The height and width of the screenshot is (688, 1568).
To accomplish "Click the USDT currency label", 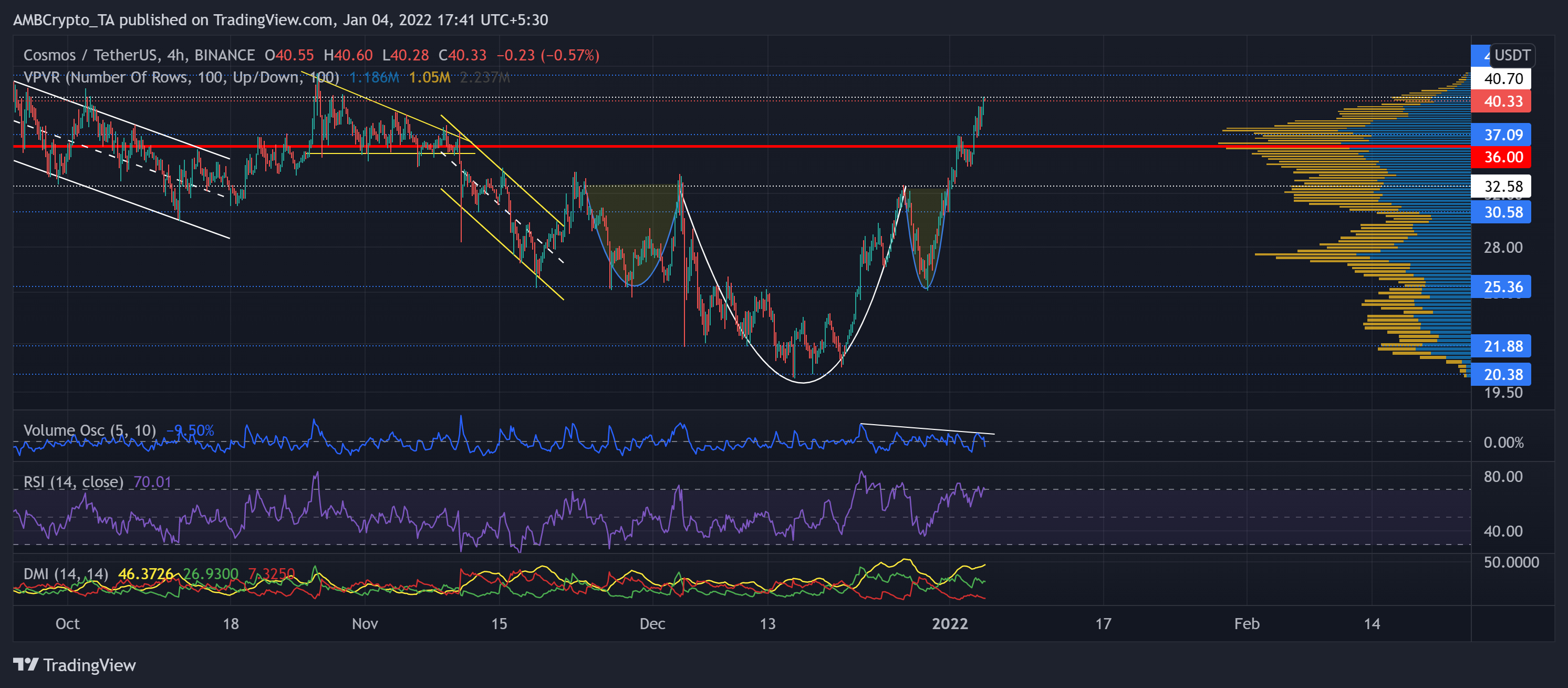I will tap(1511, 55).
